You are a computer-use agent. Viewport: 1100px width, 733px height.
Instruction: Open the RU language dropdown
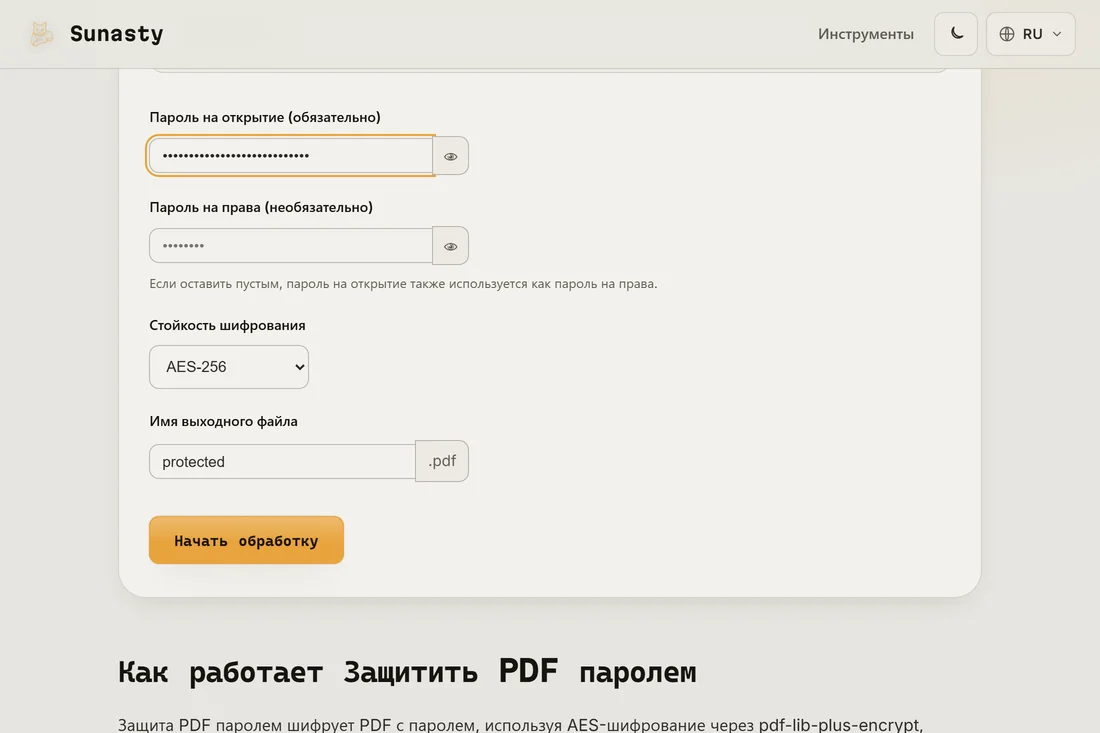point(1031,34)
